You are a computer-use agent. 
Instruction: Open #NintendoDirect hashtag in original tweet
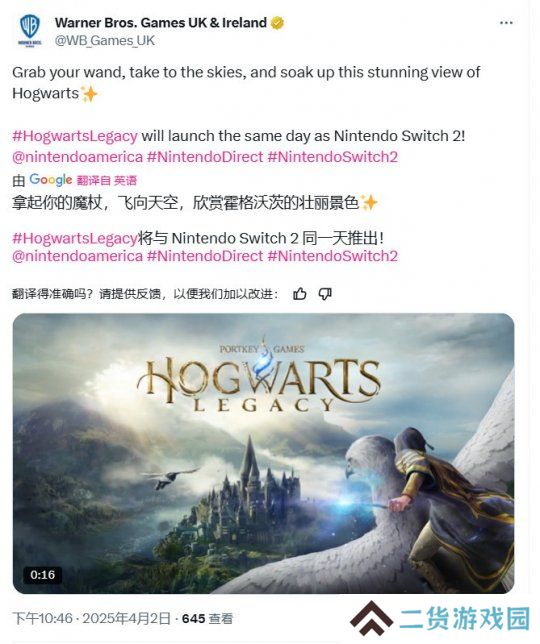click(x=205, y=157)
